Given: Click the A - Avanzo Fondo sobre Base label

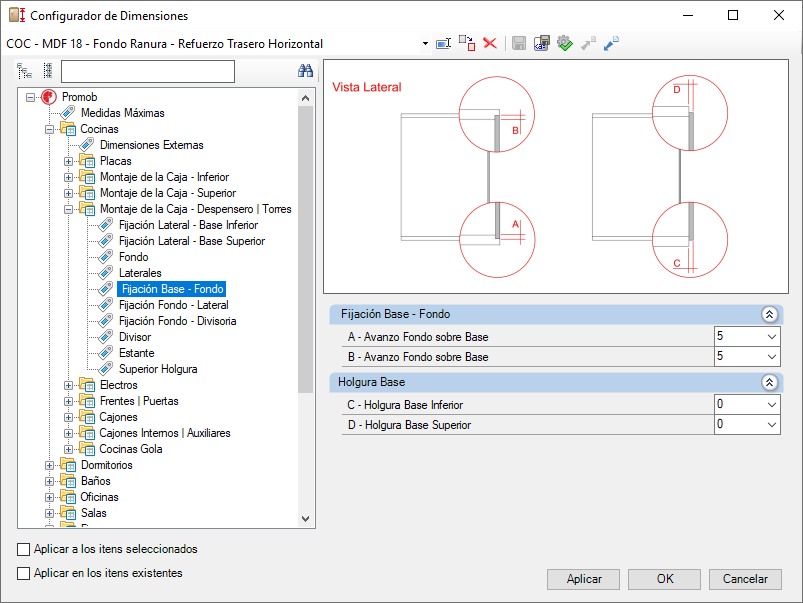Looking at the screenshot, I should pyautogui.click(x=418, y=337).
